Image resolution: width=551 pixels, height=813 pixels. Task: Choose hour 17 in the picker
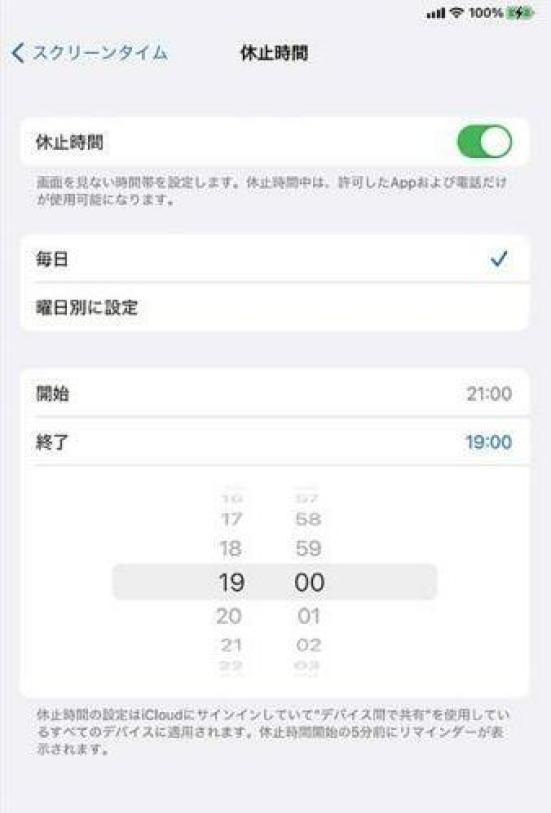coord(231,519)
